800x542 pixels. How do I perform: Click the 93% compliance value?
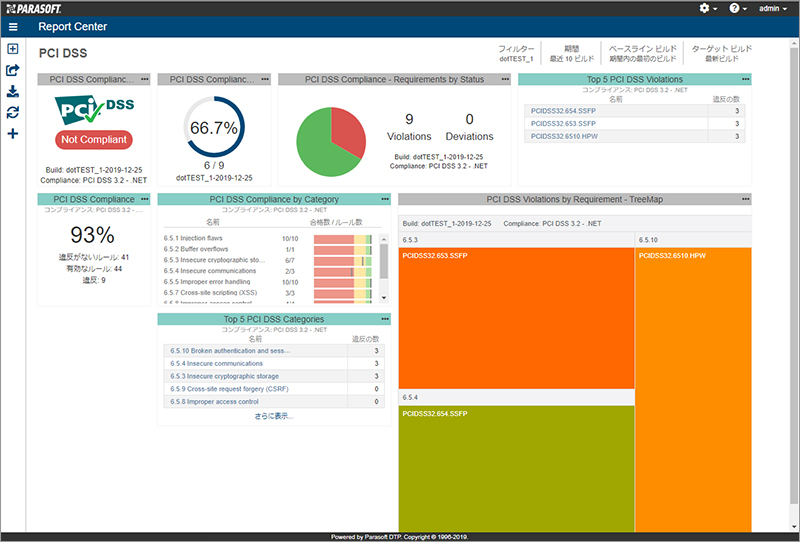pos(92,235)
